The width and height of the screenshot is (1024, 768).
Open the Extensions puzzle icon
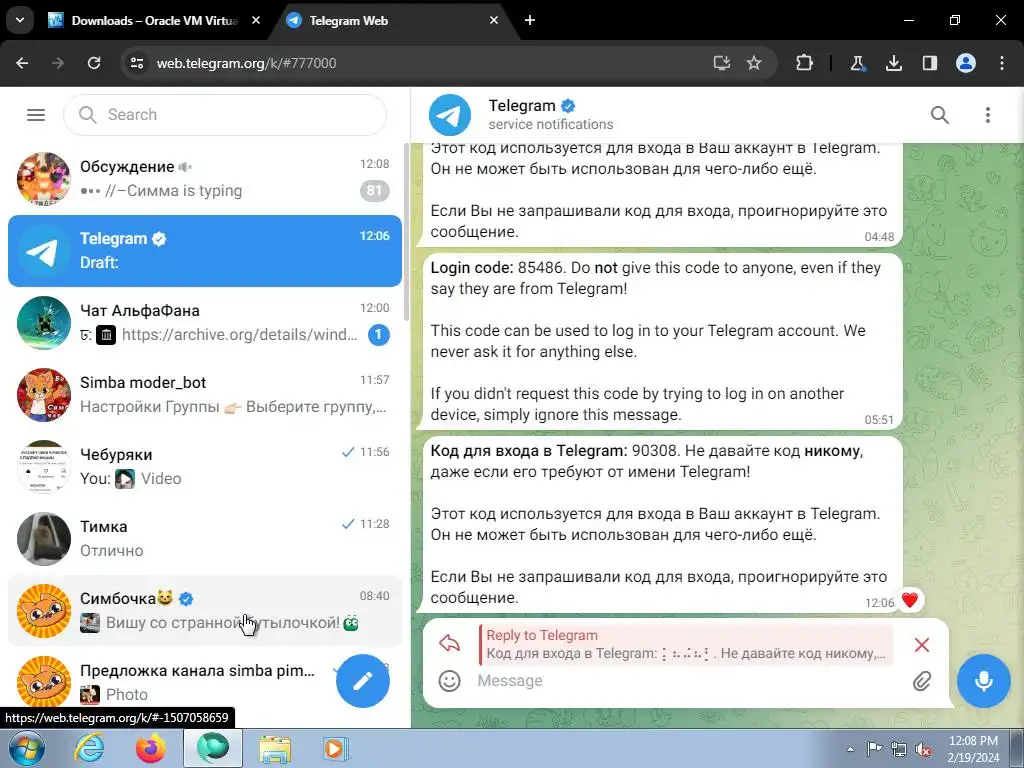805,63
